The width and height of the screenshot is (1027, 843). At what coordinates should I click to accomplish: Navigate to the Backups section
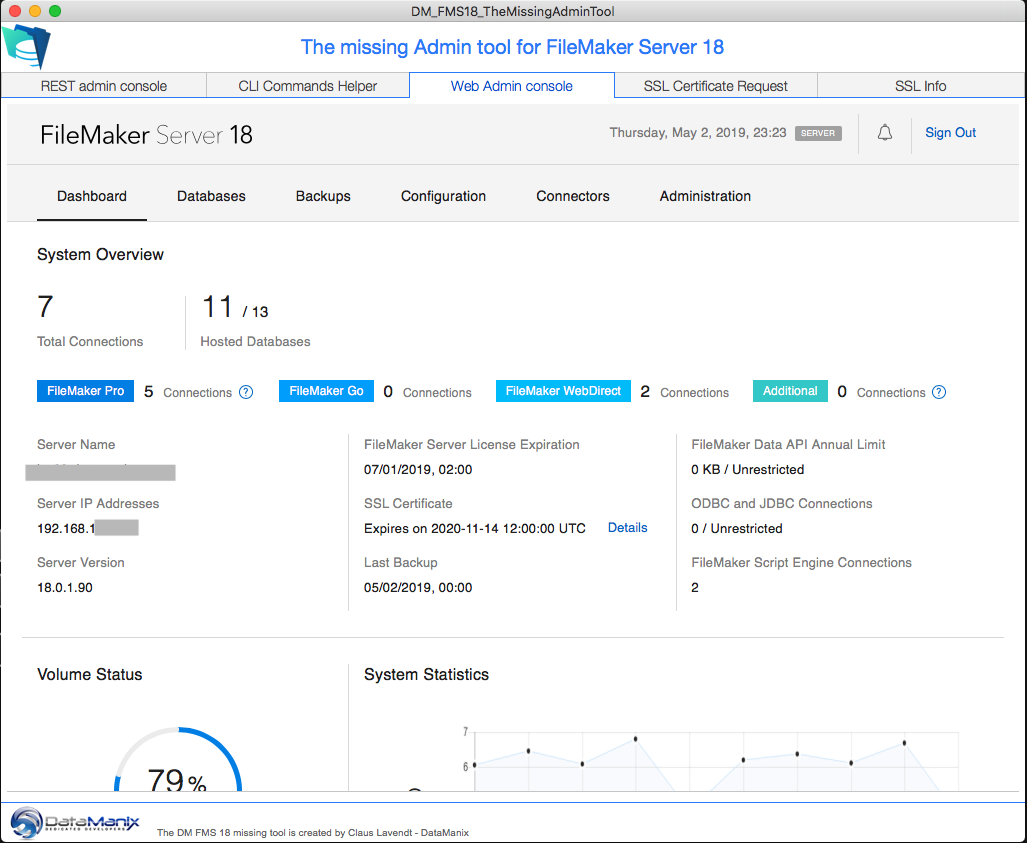click(x=323, y=196)
